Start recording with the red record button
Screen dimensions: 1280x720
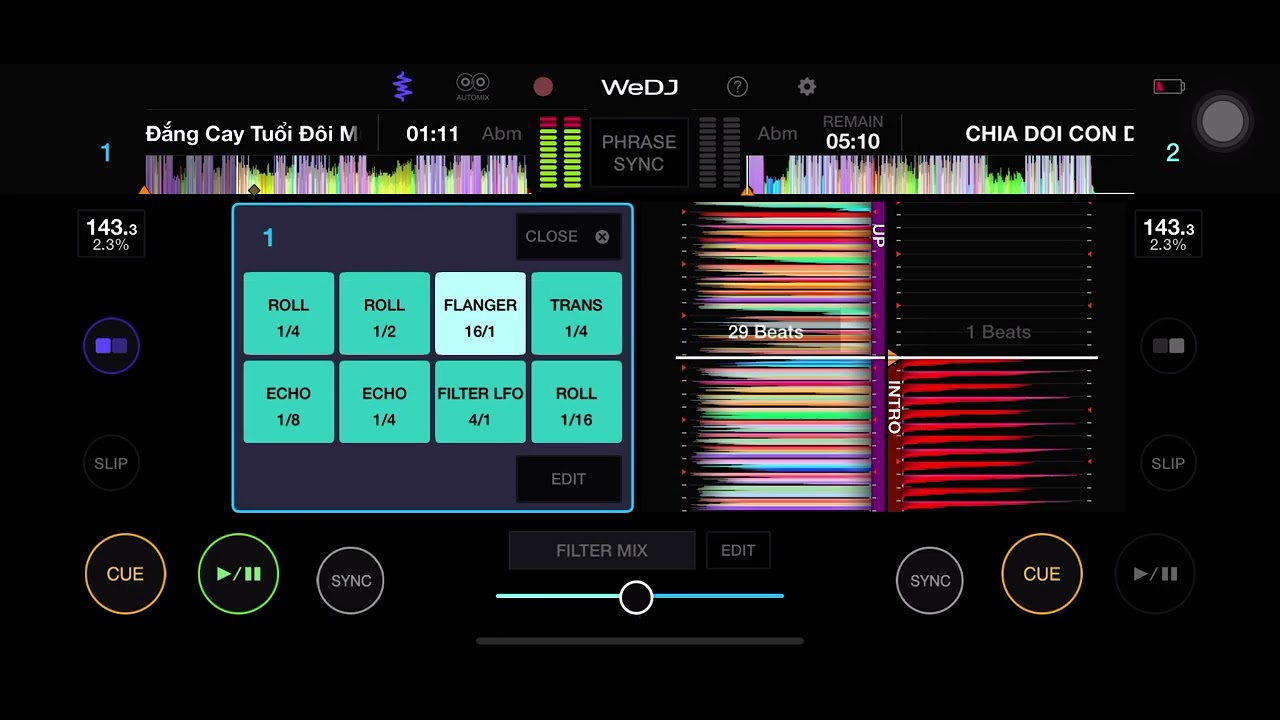pos(543,87)
